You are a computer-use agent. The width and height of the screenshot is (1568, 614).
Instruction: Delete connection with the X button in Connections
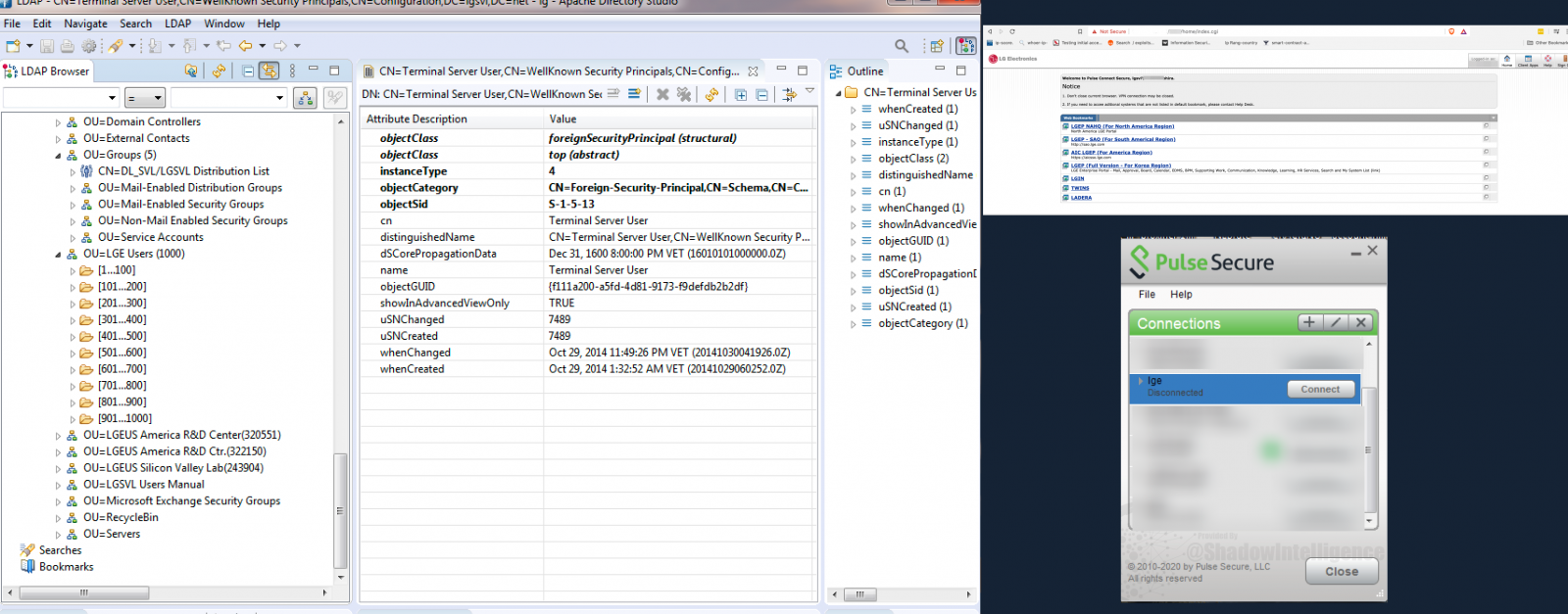click(1360, 322)
